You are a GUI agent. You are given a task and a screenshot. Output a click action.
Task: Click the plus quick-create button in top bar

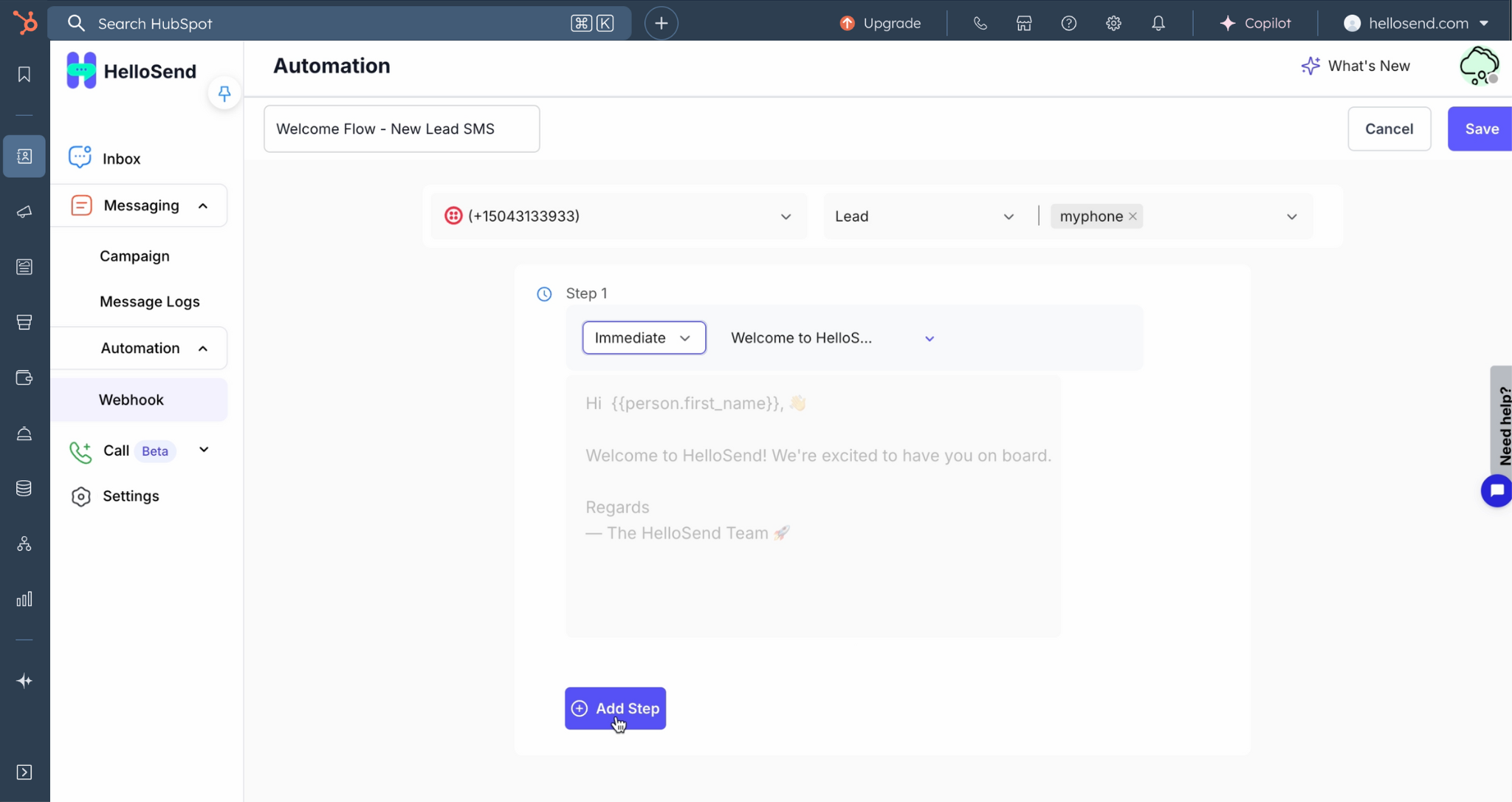(661, 23)
